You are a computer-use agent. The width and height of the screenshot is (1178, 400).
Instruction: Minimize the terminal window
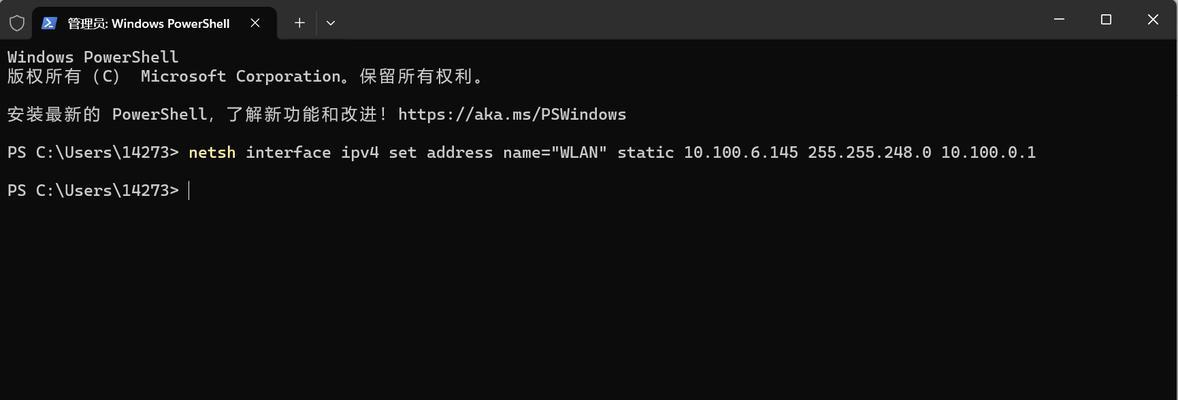[x=1059, y=20]
